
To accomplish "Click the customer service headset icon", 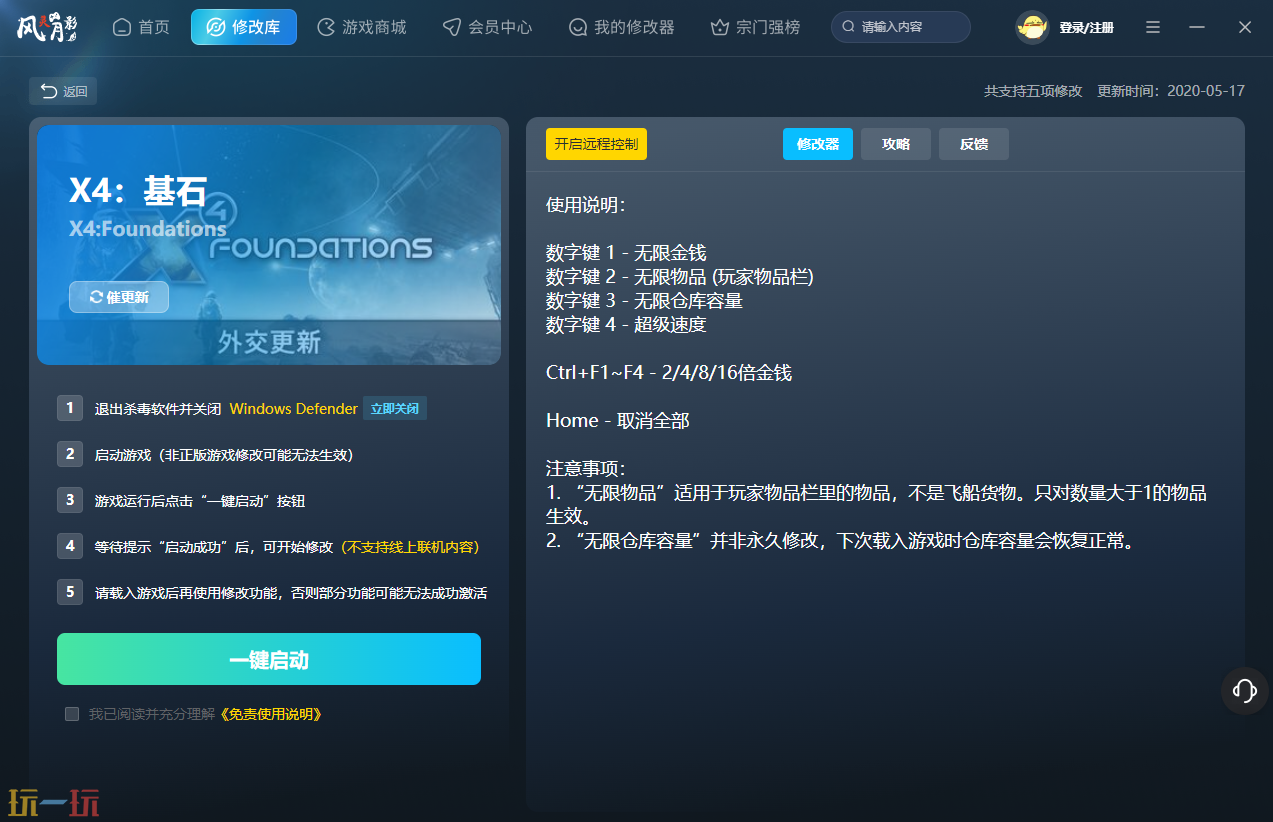I will tap(1245, 690).
